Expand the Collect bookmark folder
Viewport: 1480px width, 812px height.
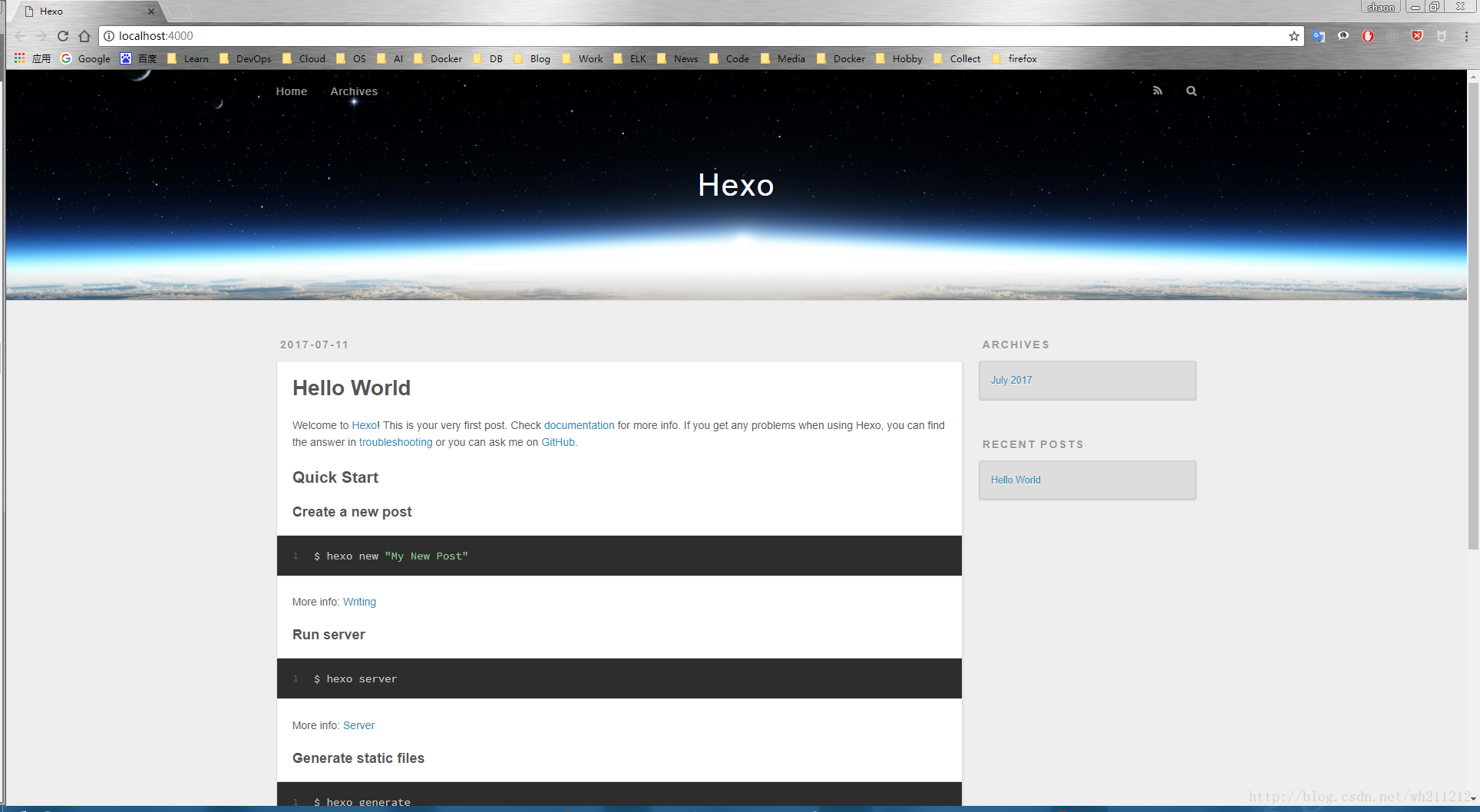click(957, 58)
